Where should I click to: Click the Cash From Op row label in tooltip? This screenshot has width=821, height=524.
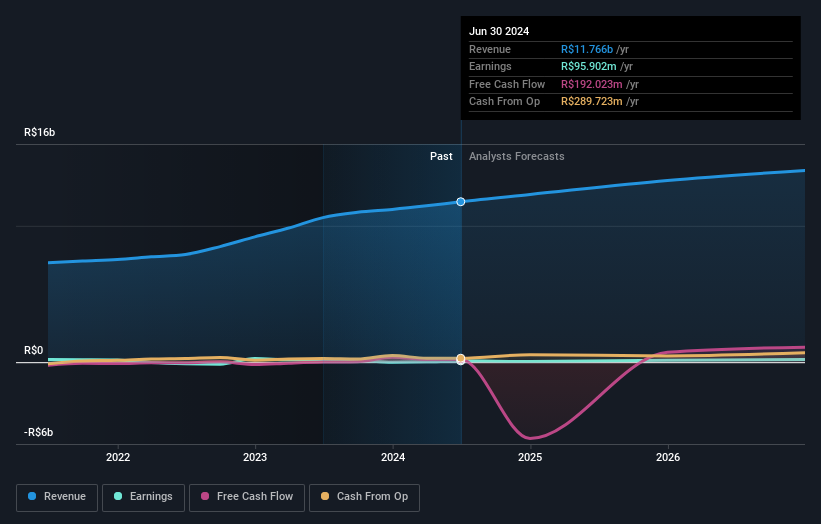tap(504, 102)
